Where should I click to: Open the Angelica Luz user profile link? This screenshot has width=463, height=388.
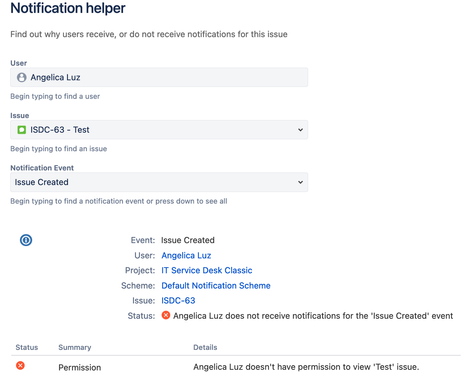coord(186,255)
